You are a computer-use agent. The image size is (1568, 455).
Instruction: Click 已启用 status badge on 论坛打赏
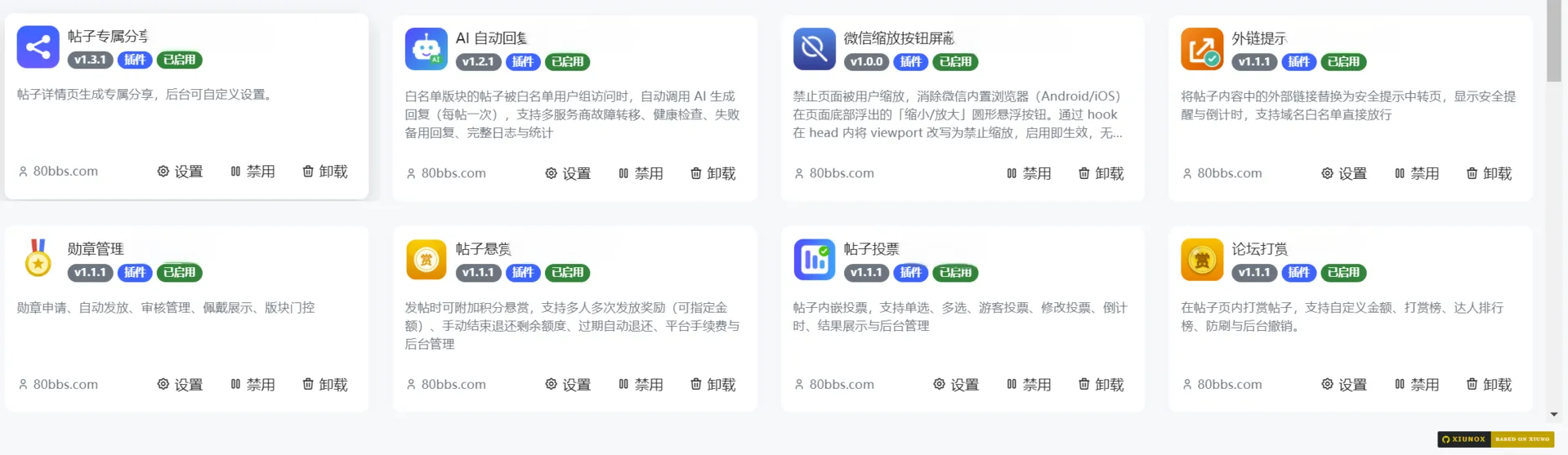pyautogui.click(x=1343, y=272)
